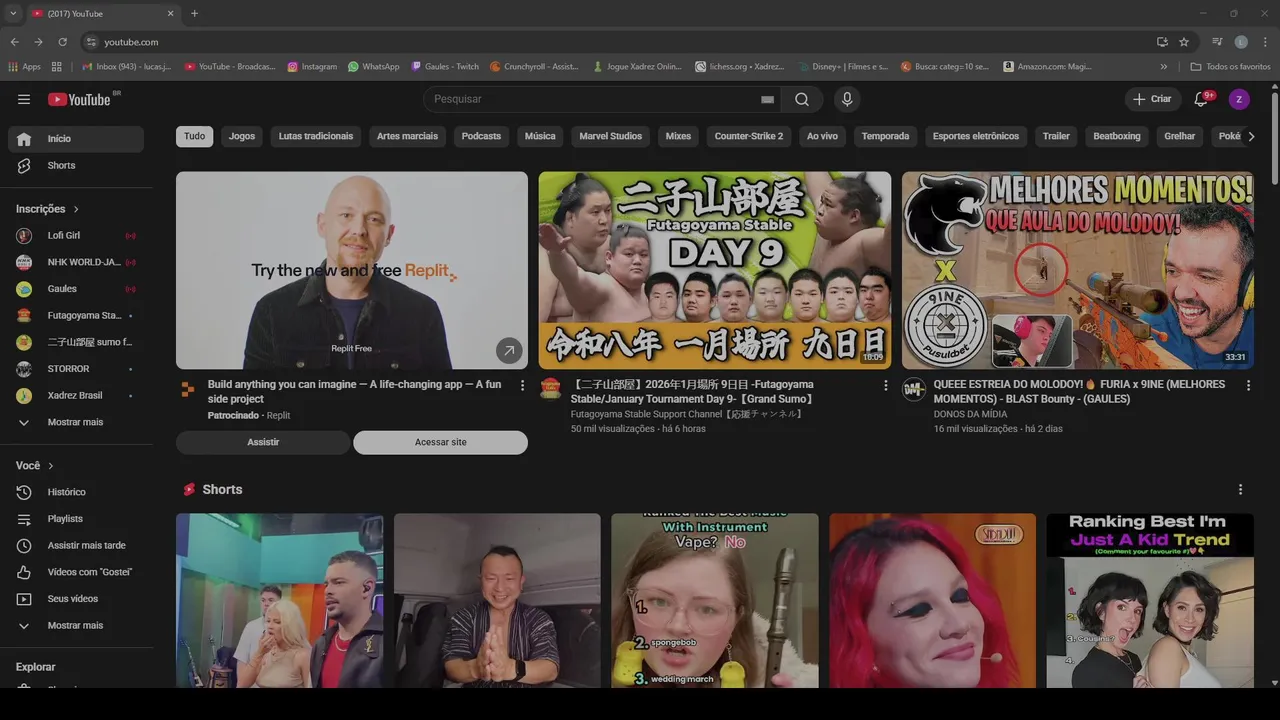Open the Replit ad thumbnail

[x=352, y=270]
